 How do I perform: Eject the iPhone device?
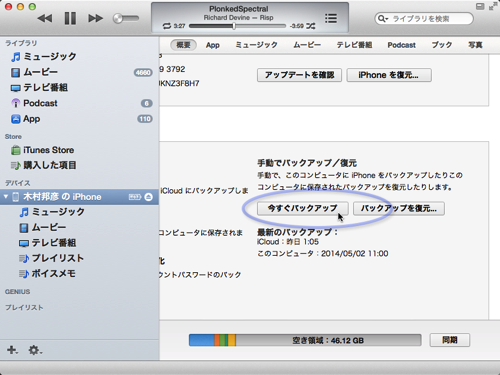pyautogui.click(x=149, y=197)
